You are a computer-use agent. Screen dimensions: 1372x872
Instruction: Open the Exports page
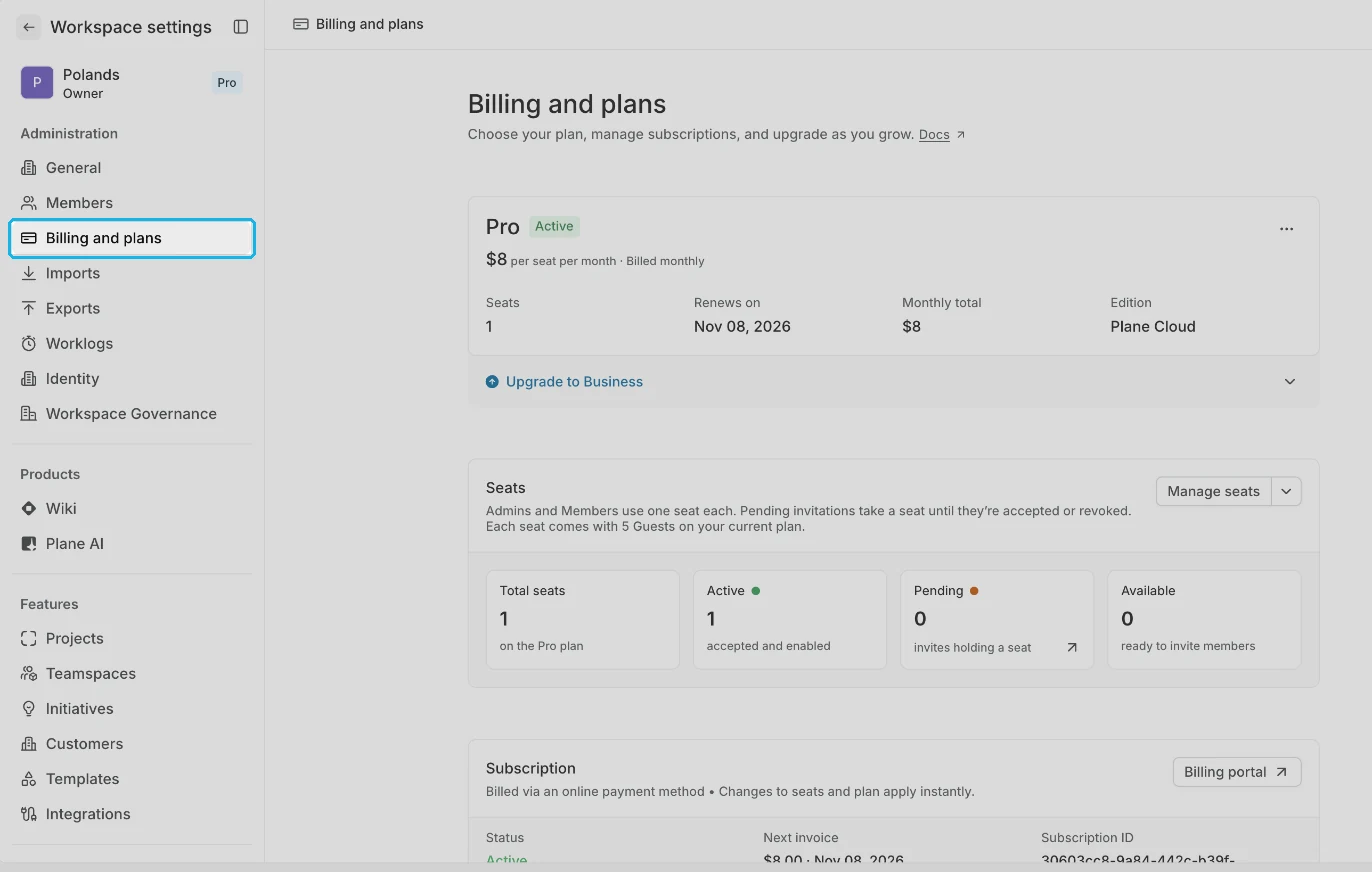click(x=132, y=308)
